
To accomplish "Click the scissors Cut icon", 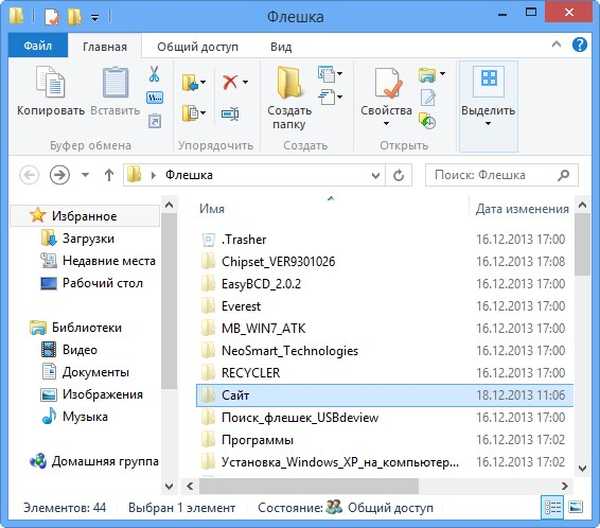I will (x=155, y=75).
